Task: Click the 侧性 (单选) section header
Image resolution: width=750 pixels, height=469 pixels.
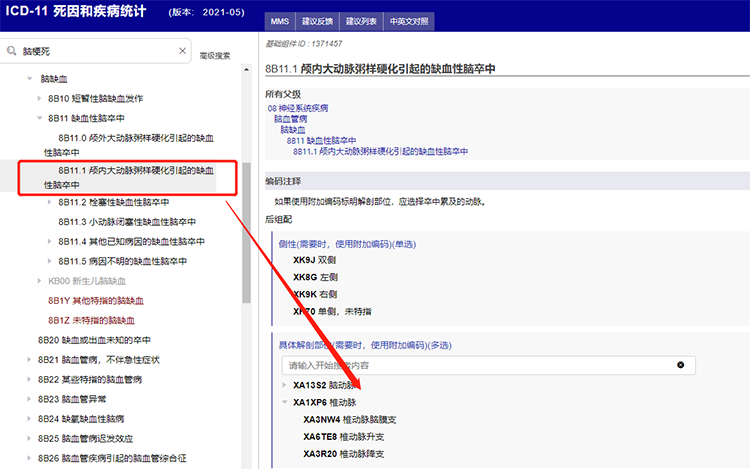Action: point(347,244)
